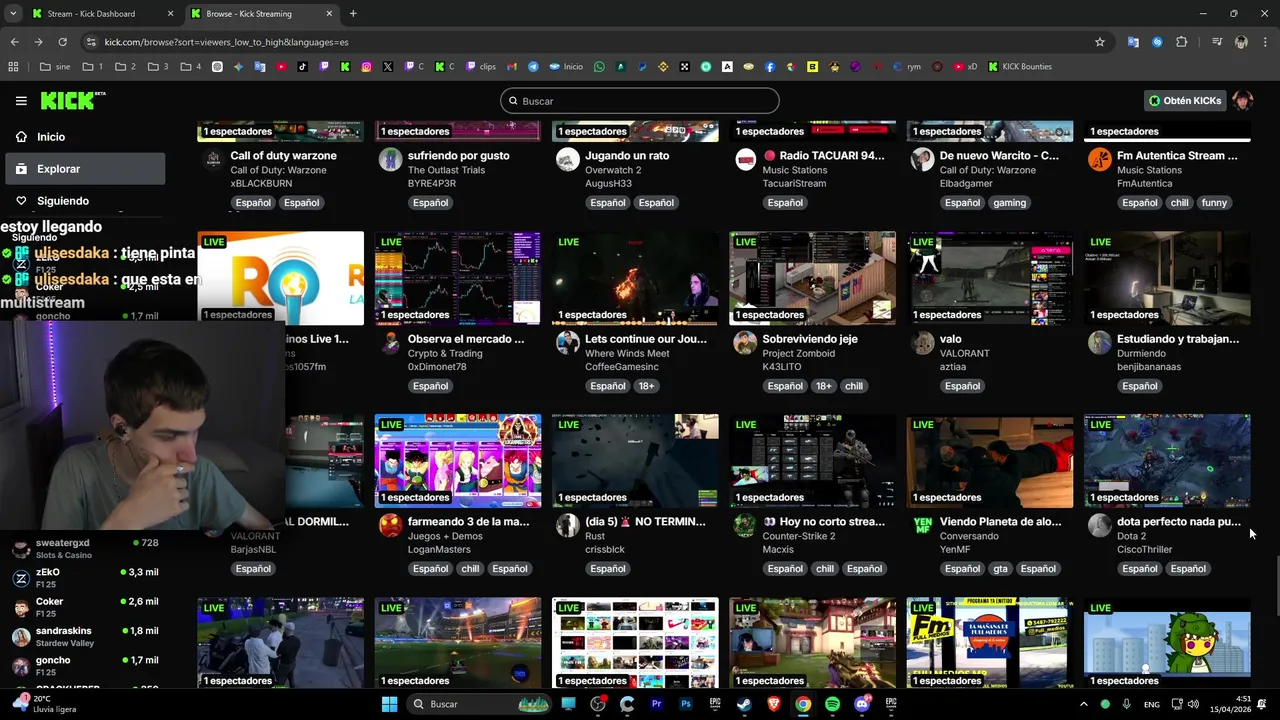Open the browser extensions puzzle icon
Screen dimensions: 1280x720
pyautogui.click(x=1182, y=42)
